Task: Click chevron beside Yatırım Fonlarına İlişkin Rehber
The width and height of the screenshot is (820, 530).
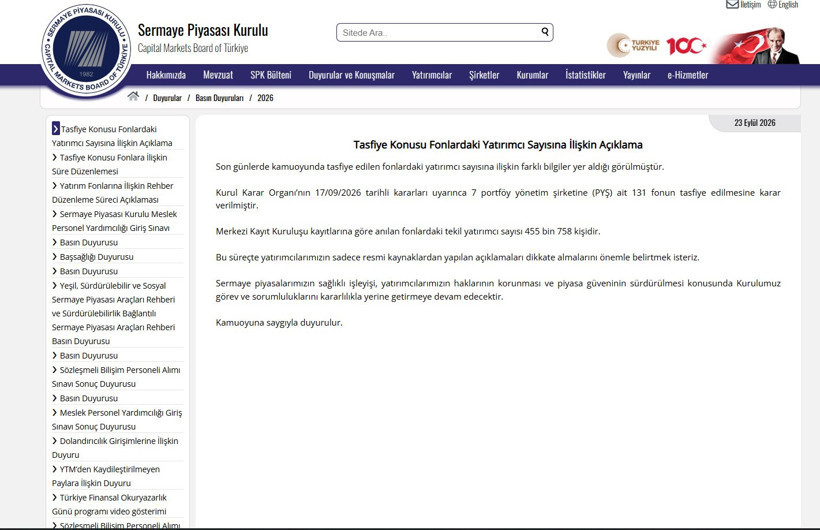Action: click(x=54, y=185)
